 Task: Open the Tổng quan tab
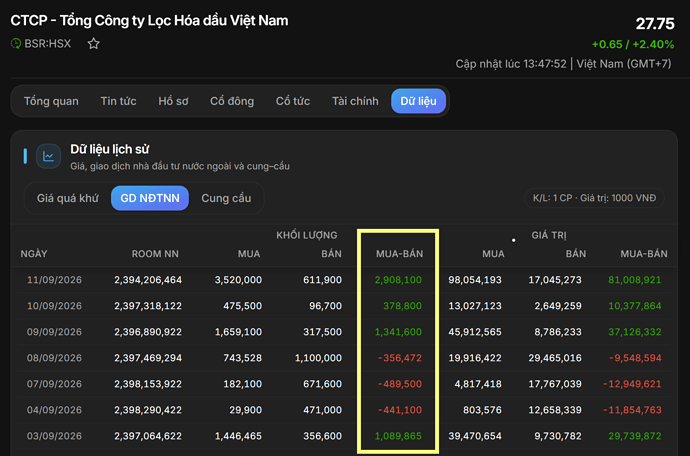click(51, 101)
